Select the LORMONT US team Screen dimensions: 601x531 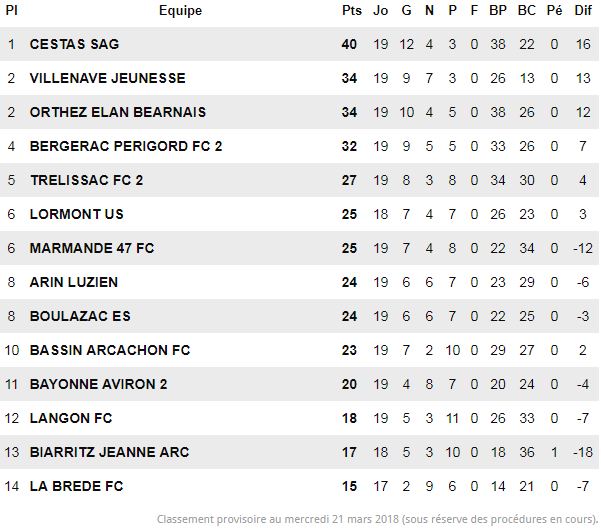77,214
